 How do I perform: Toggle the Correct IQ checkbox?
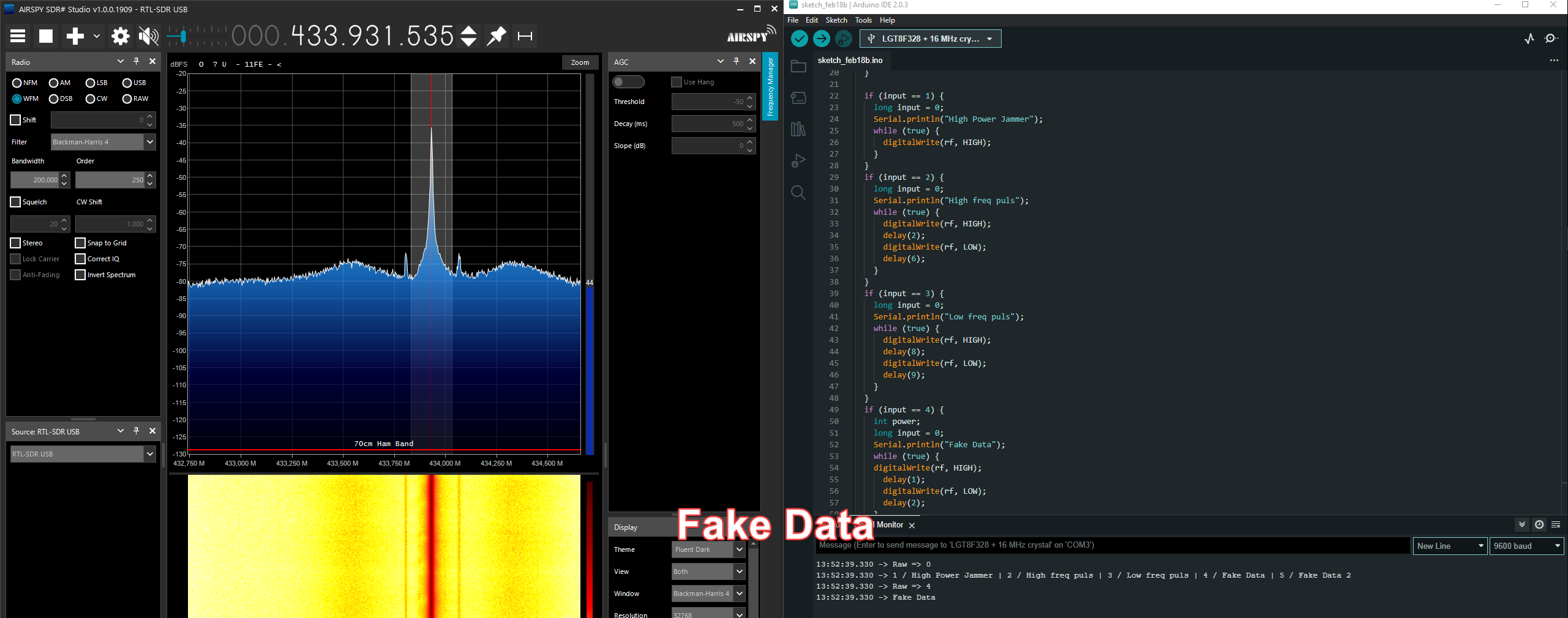[80, 259]
